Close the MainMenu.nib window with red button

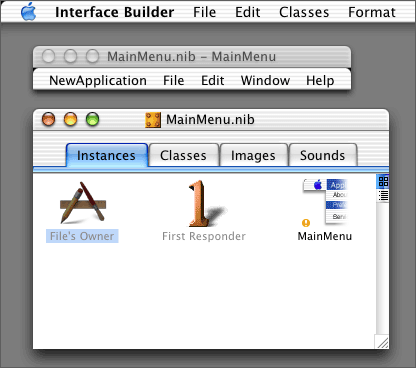tap(49, 119)
